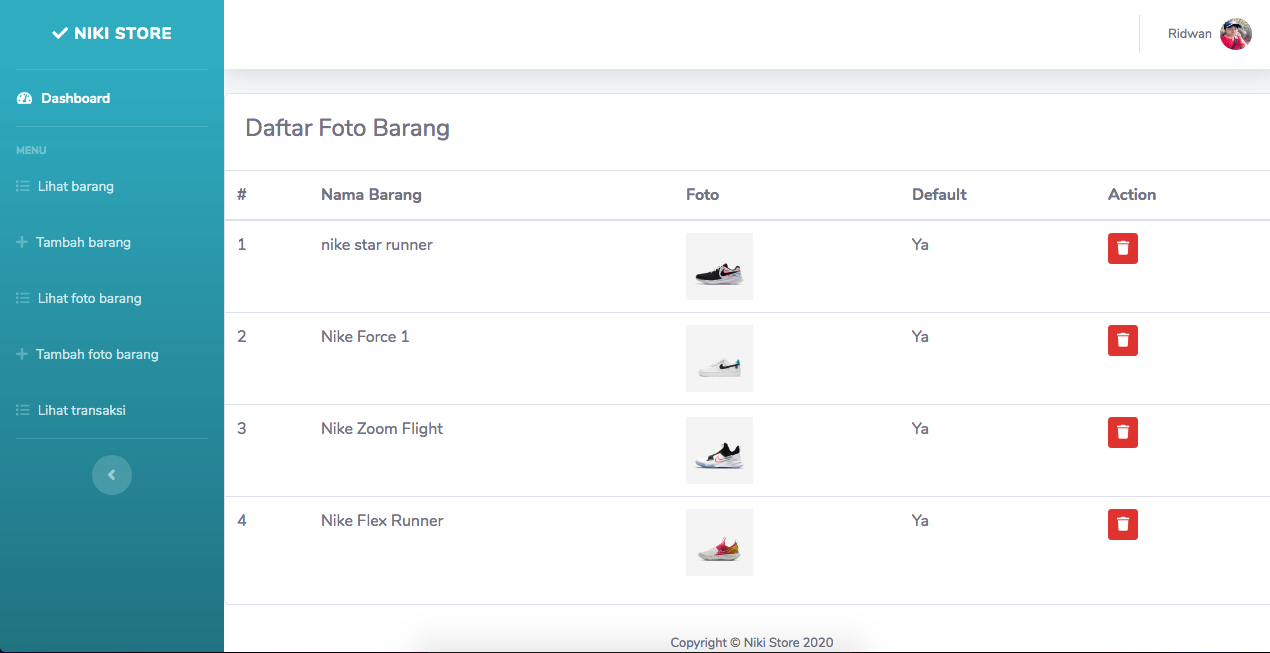Open the nike star runner shoe thumbnail
Screen dimensions: 1270x653
719,266
